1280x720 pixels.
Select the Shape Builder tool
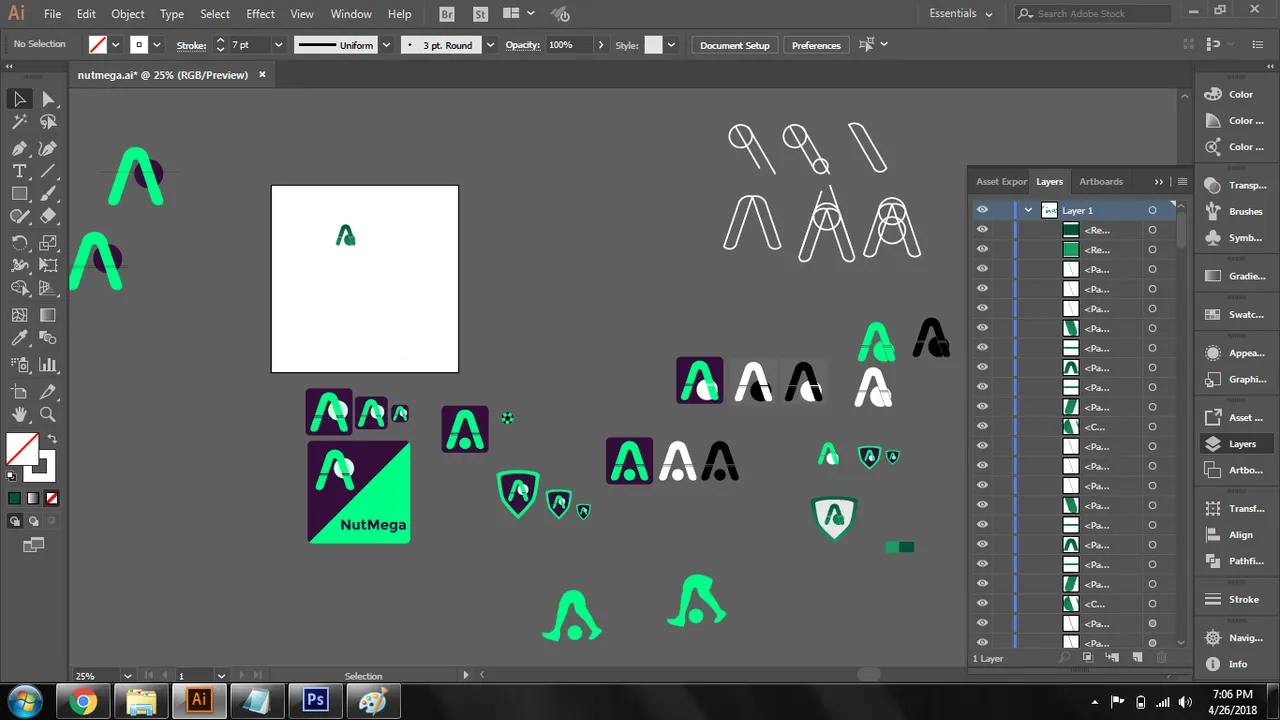pos(19,289)
